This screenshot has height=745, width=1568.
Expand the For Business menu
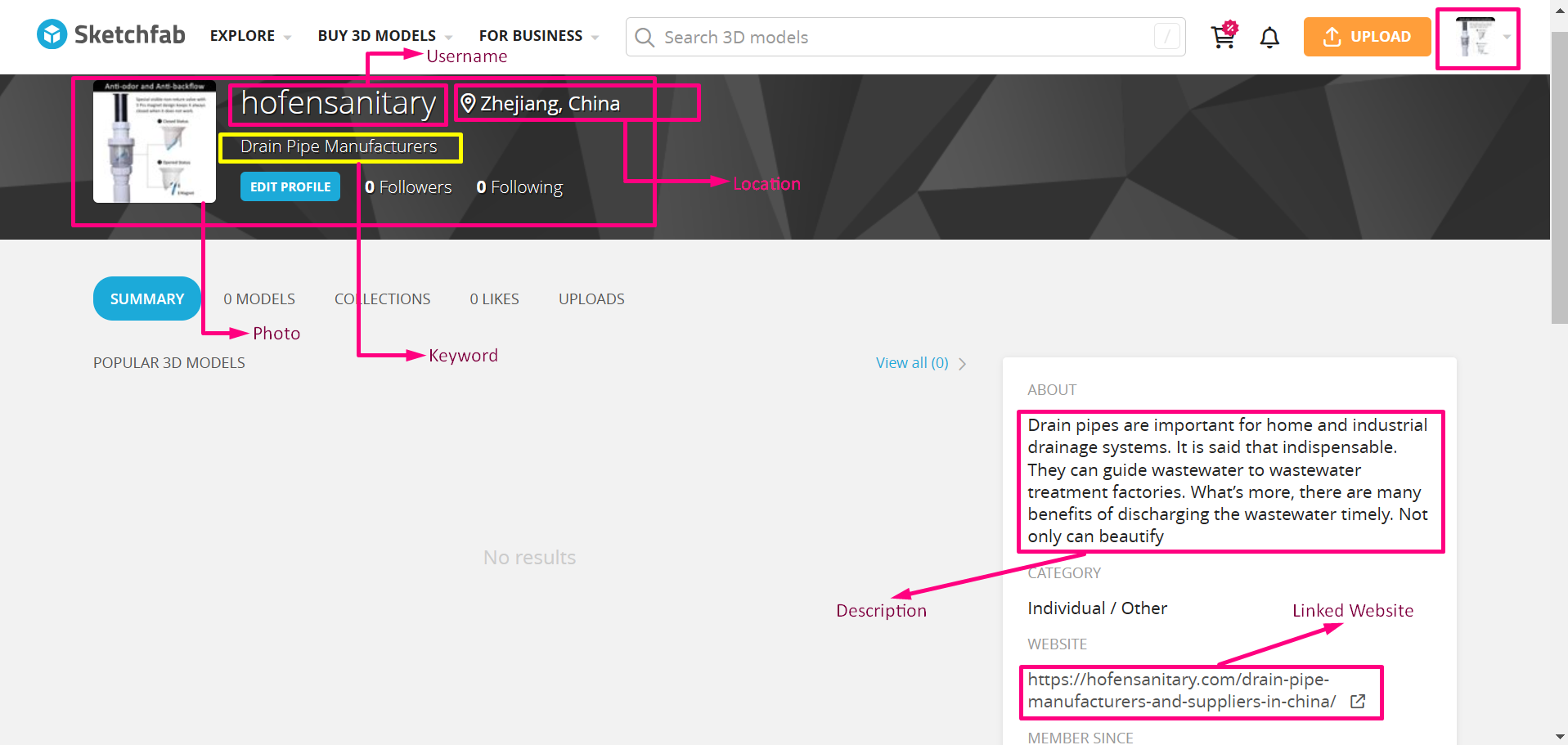[539, 36]
